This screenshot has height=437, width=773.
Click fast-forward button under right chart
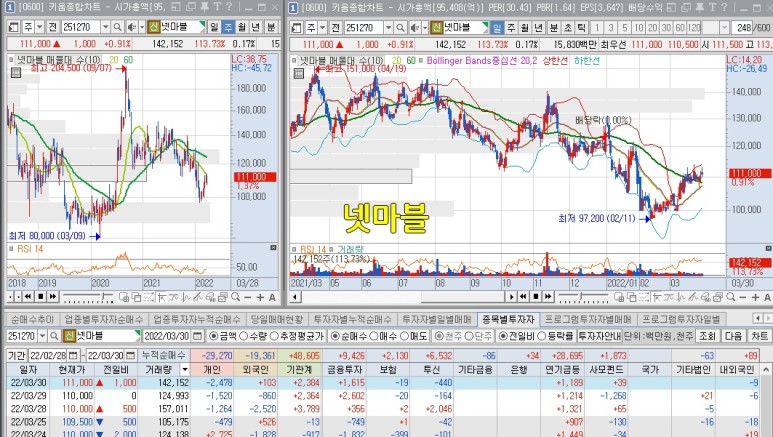pyautogui.click(x=548, y=297)
